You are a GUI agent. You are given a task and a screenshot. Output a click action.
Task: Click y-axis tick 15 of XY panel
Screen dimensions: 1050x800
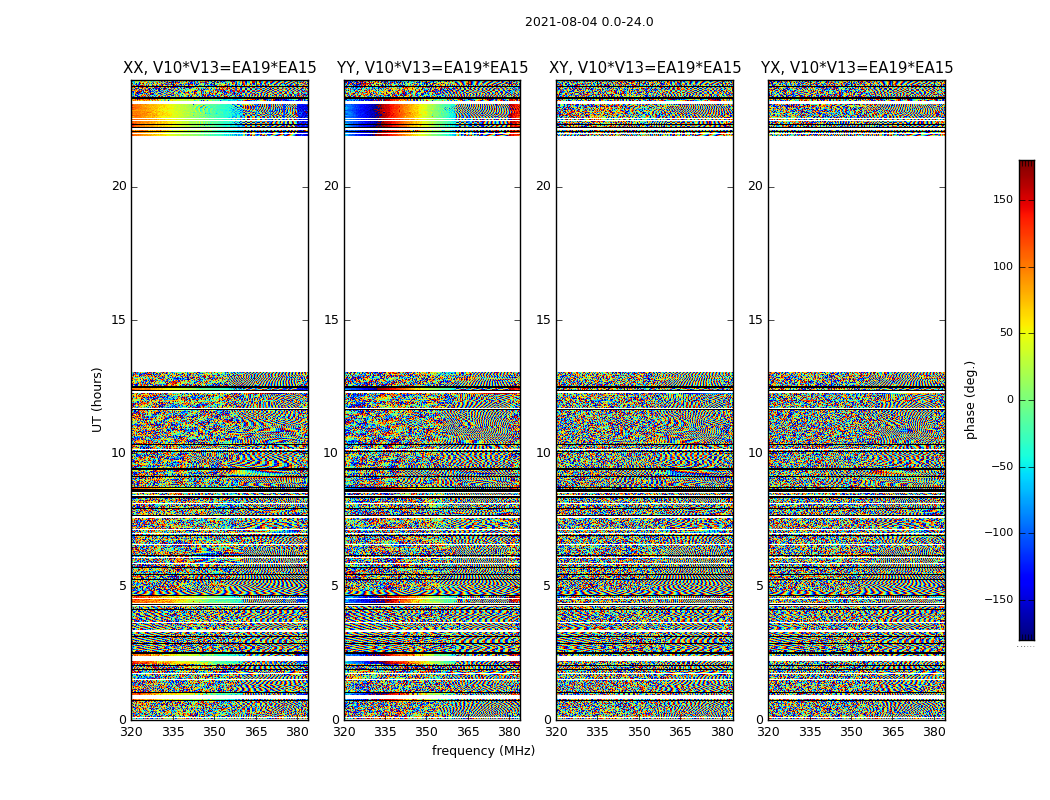pos(544,320)
